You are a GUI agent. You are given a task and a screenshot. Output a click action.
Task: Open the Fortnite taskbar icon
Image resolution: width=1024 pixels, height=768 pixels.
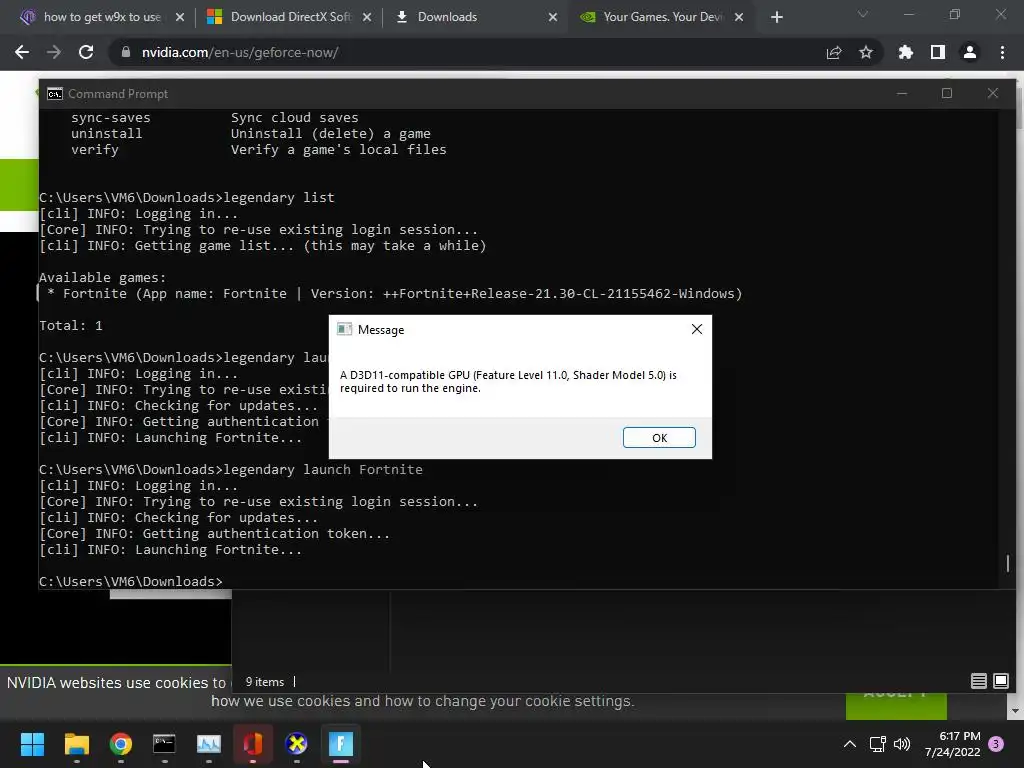tap(341, 744)
